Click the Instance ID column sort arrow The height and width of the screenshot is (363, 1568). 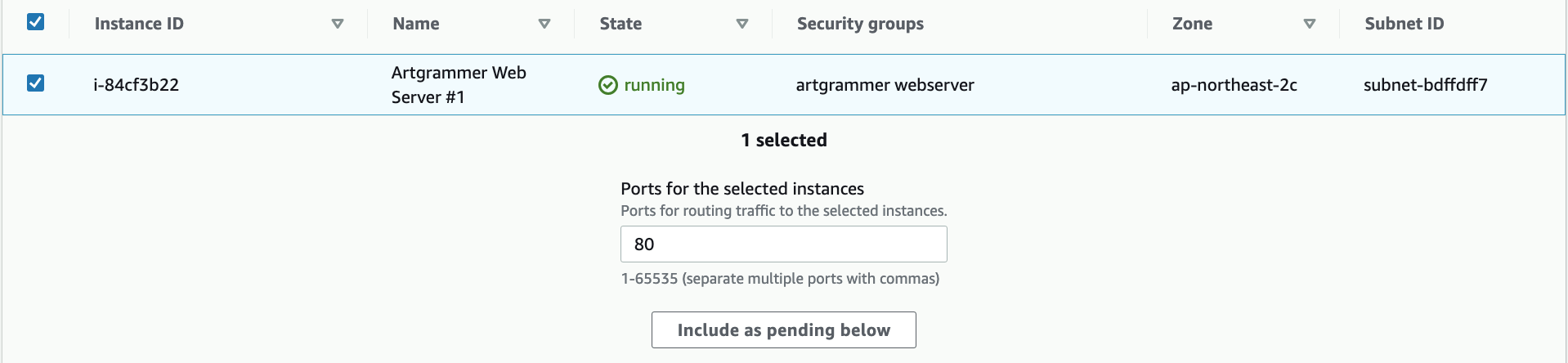pyautogui.click(x=337, y=24)
